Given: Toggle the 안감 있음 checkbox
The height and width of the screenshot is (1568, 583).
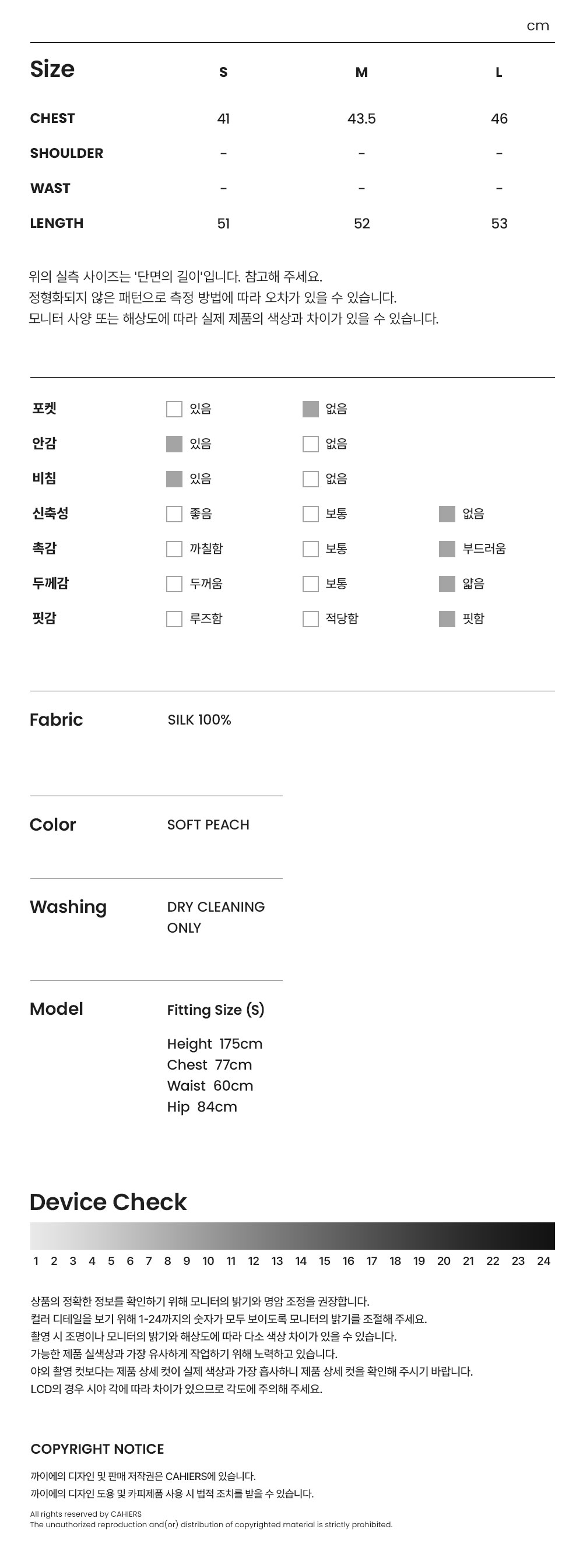Looking at the screenshot, I should 174,444.
